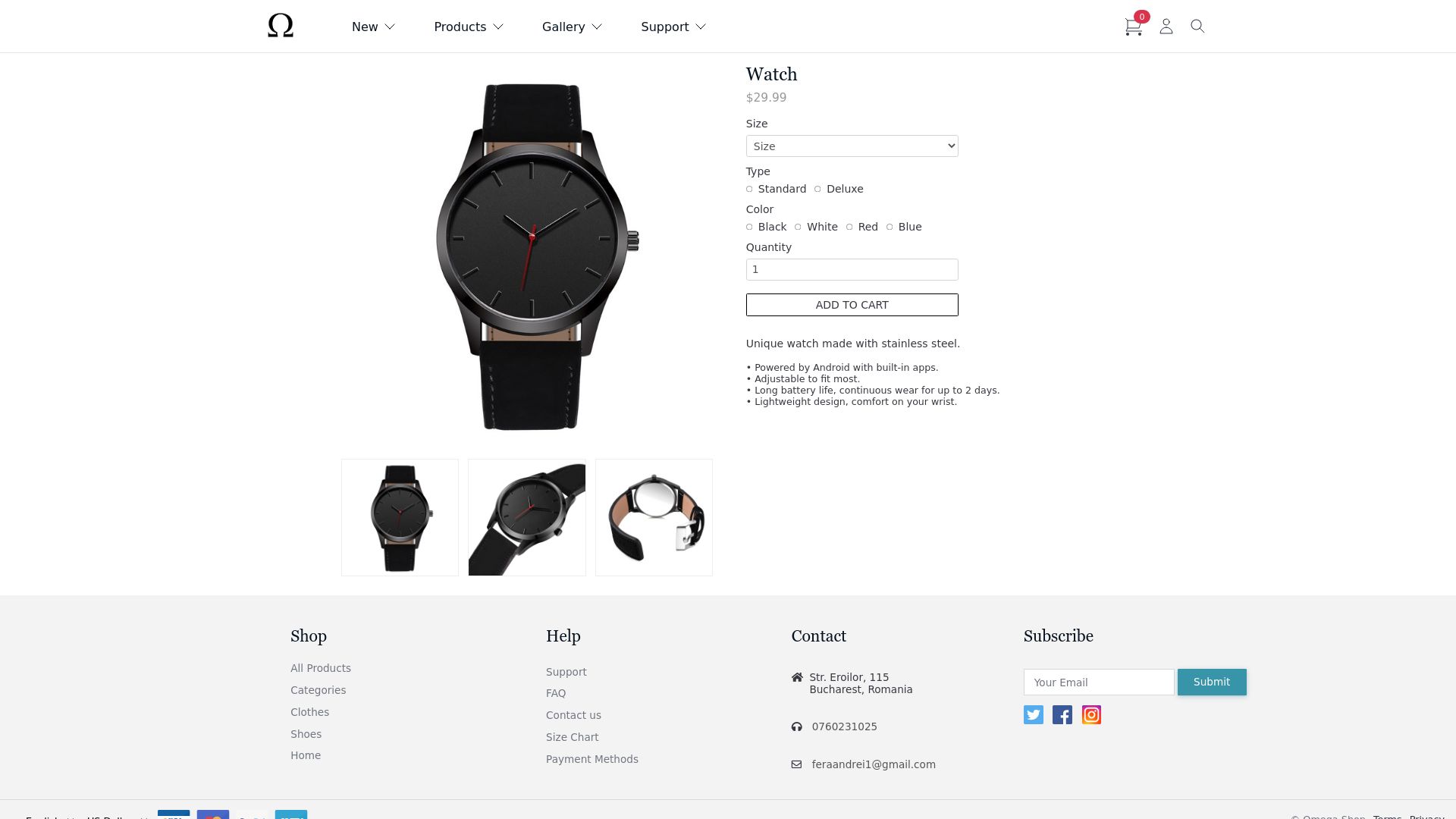Visit the Facebook social icon
This screenshot has height=819, width=1456.
click(x=1062, y=715)
